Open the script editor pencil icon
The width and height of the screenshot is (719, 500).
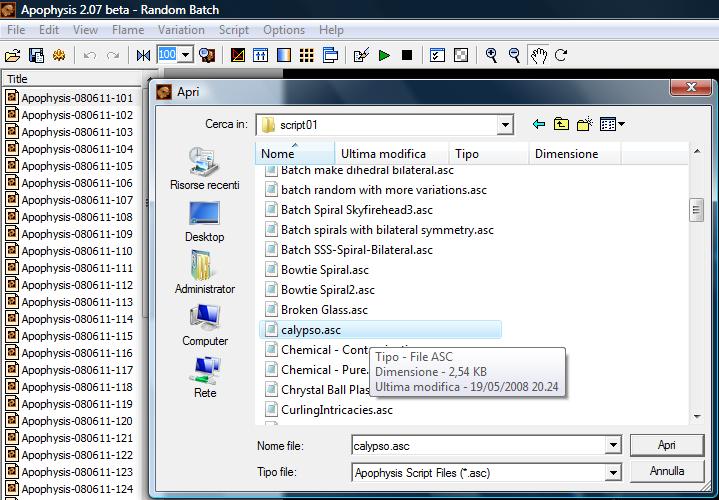pos(361,56)
